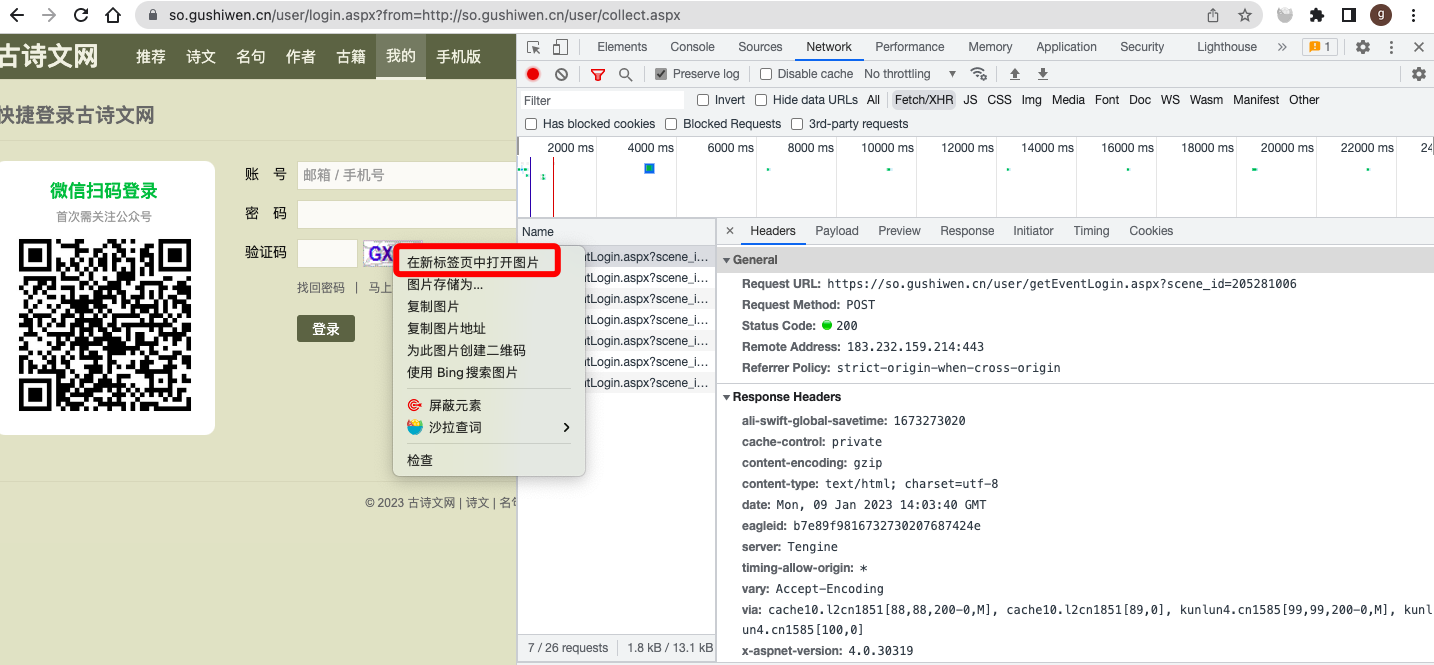
Task: Toggle the browser side panel icon
Action: tap(1349, 15)
